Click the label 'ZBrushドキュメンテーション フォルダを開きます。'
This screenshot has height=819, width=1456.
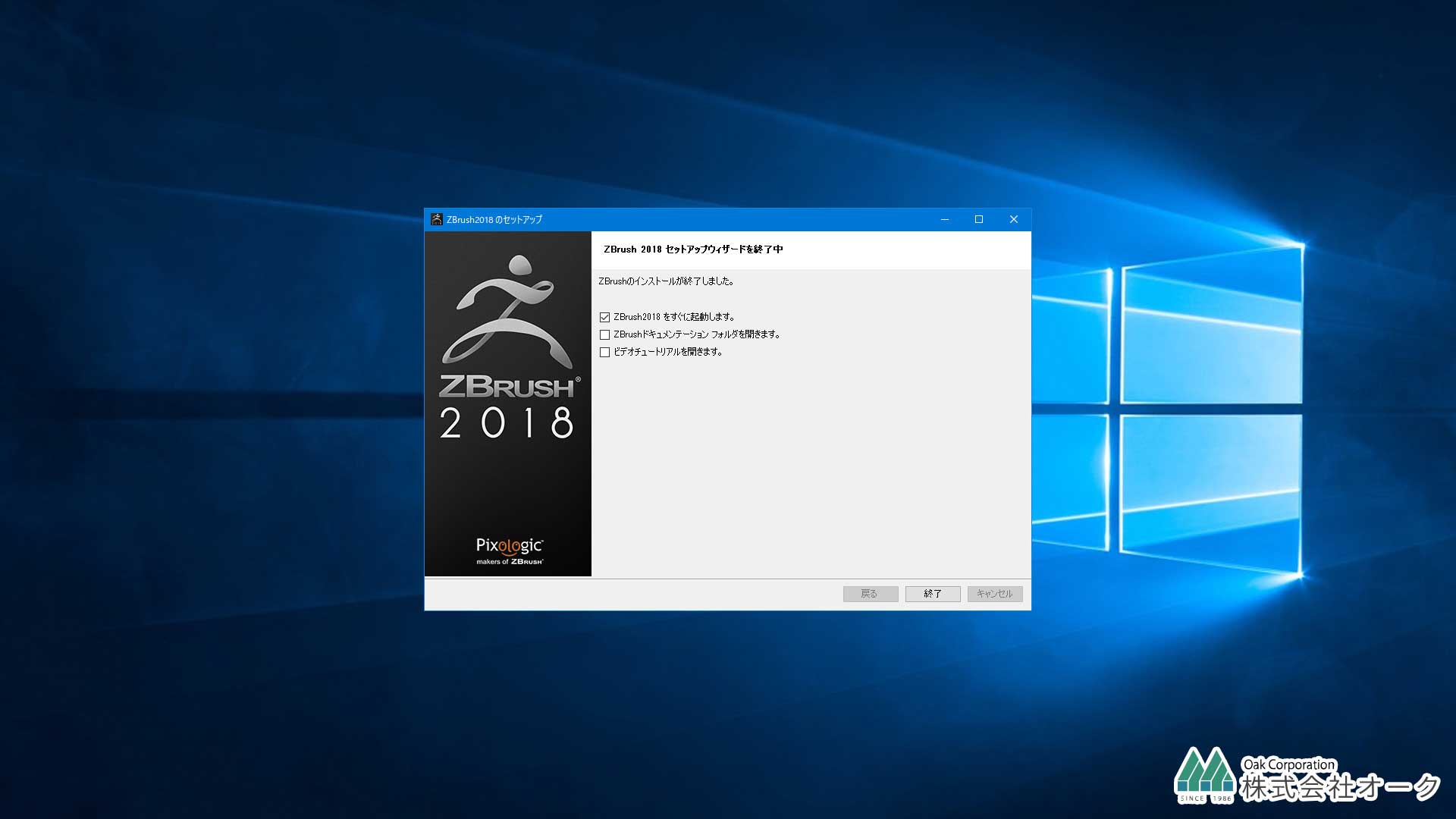click(x=697, y=334)
